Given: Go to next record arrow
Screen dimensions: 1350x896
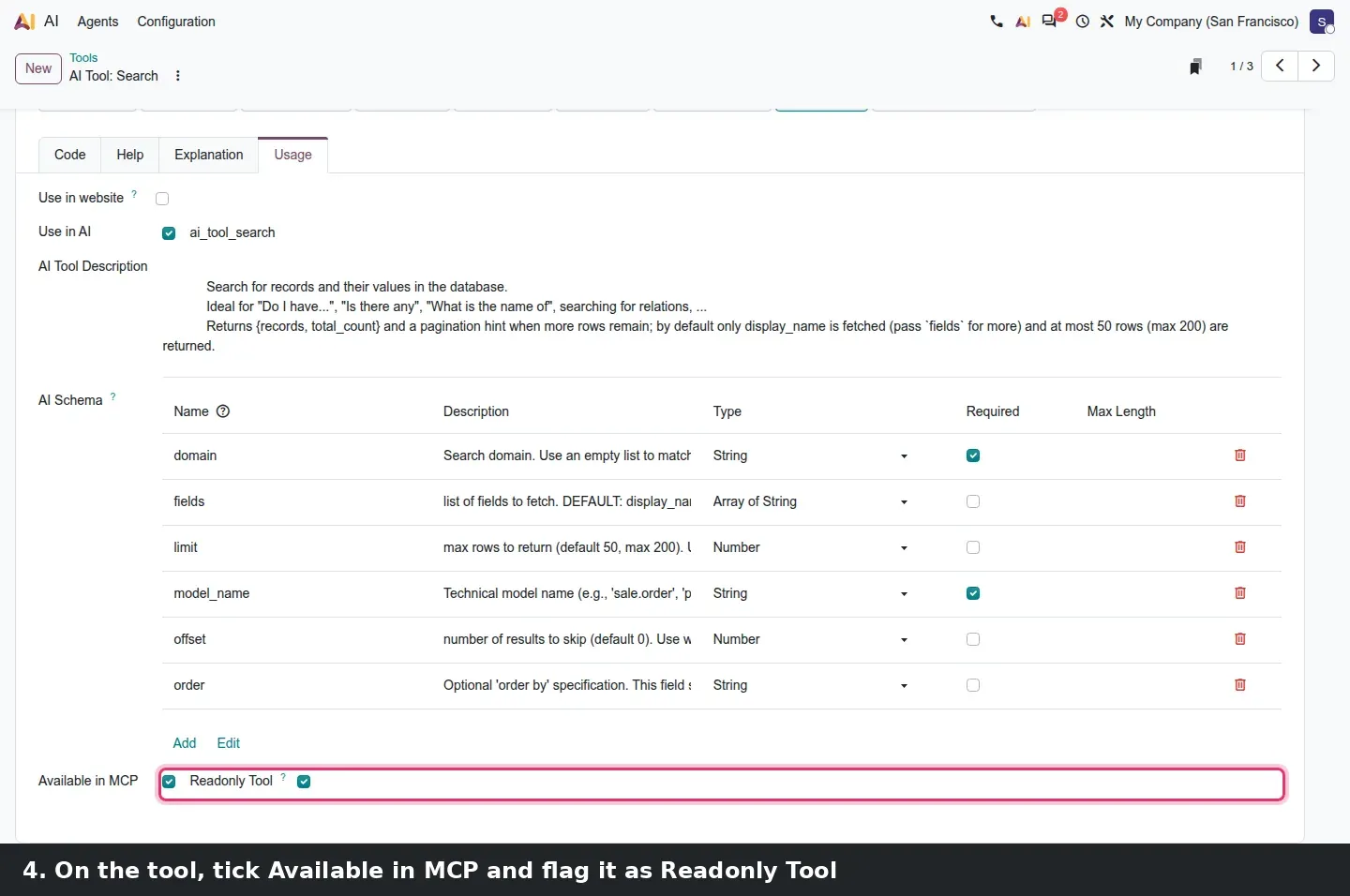Looking at the screenshot, I should (x=1316, y=66).
